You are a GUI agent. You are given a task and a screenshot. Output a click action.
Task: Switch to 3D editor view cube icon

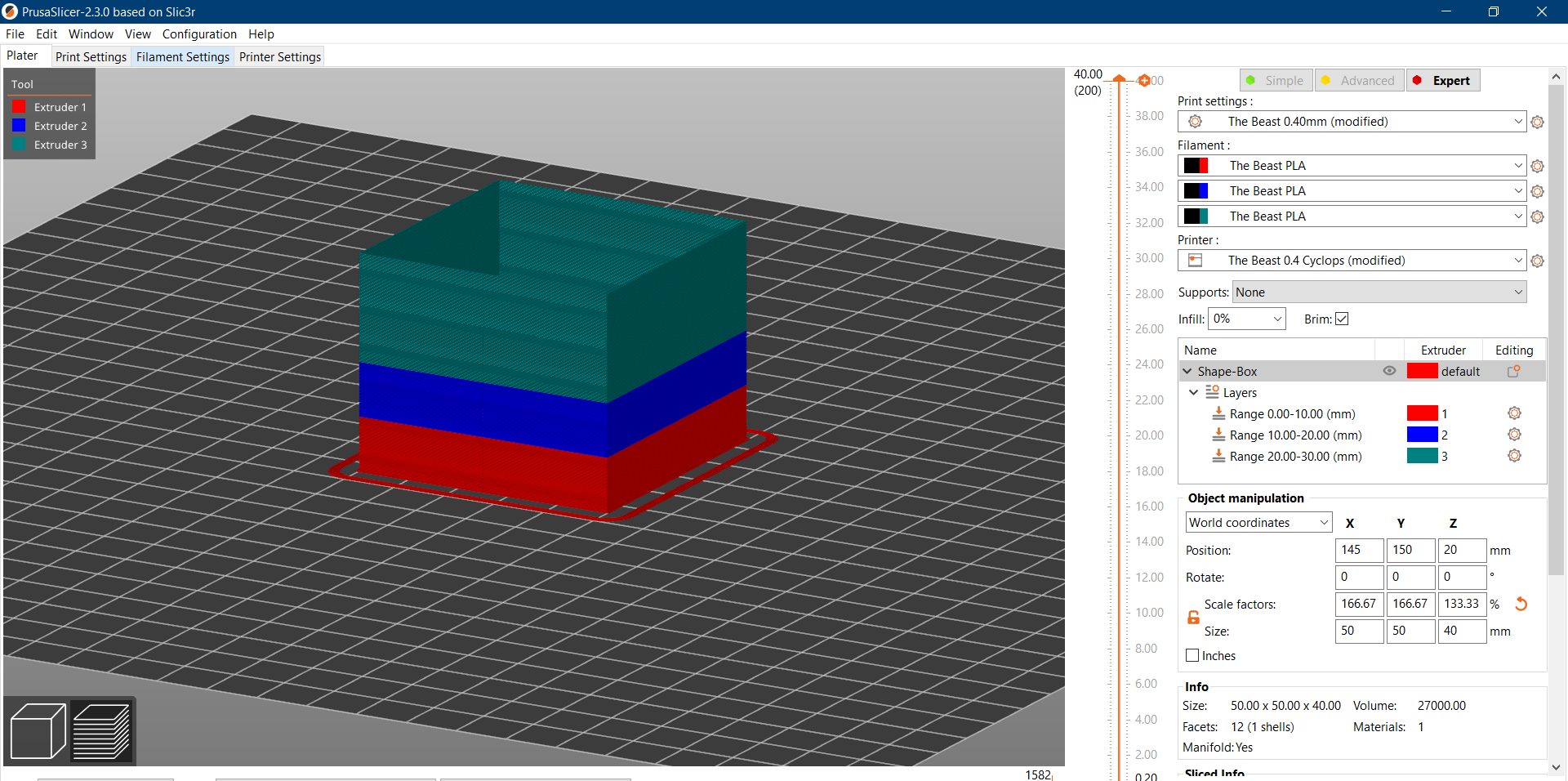[38, 731]
